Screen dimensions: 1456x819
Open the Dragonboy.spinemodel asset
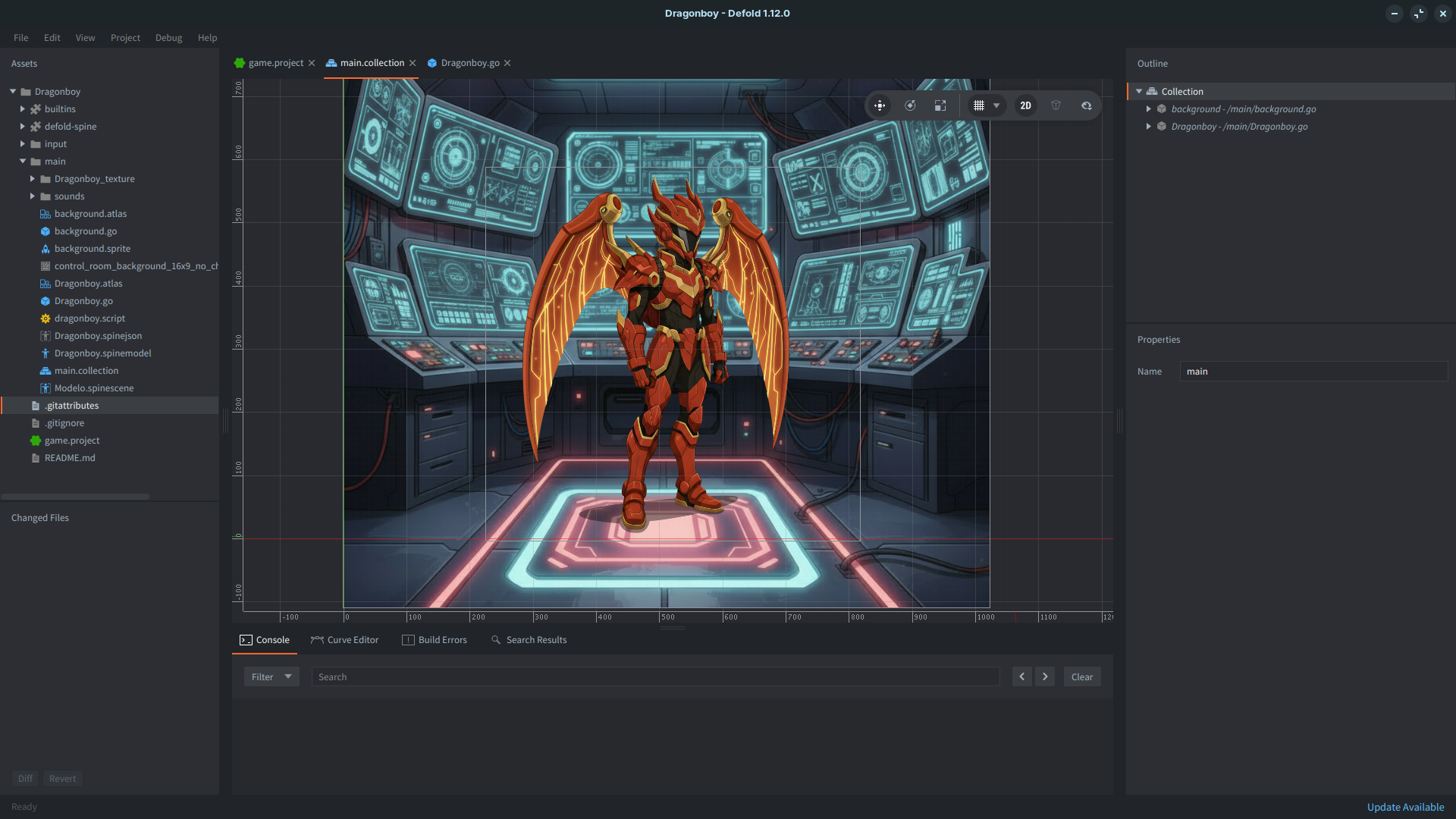pyautogui.click(x=102, y=353)
